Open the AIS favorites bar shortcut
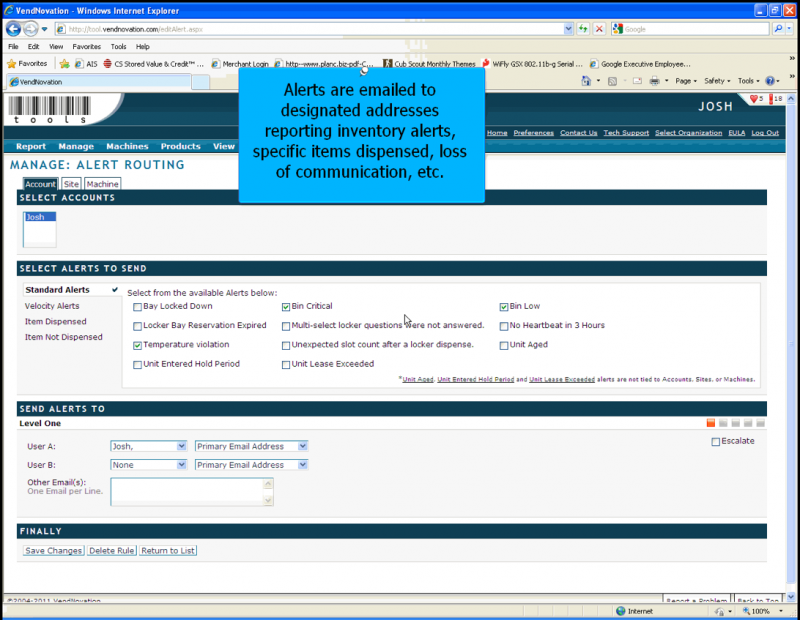The height and width of the screenshot is (620, 800). coord(86,64)
